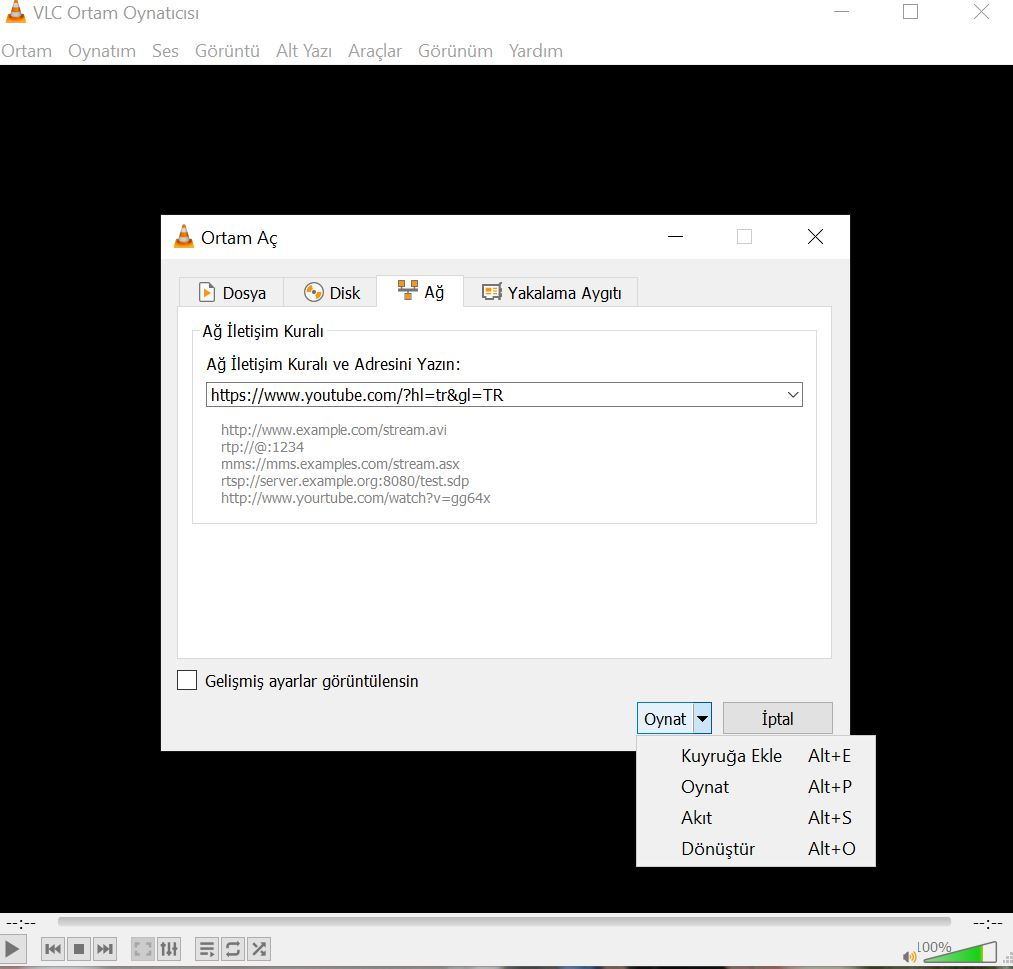Viewport: 1013px width, 969px height.
Task: Show the playlist panel
Action: click(207, 949)
